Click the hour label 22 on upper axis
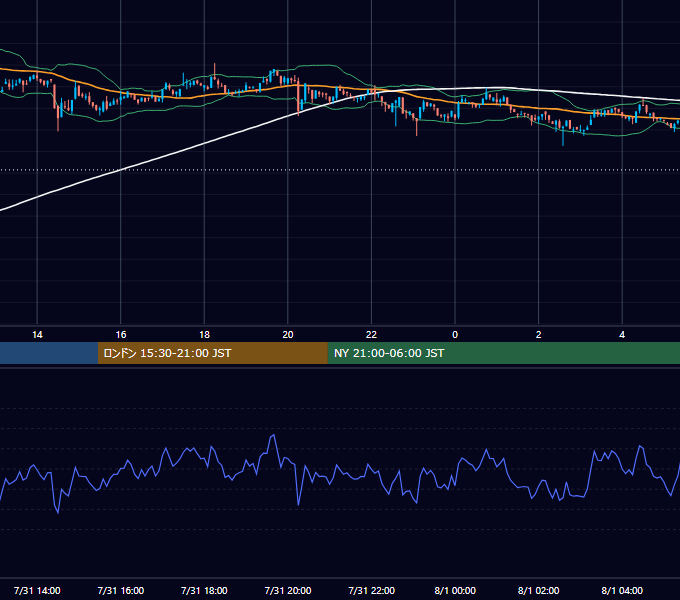680x600 pixels. click(x=371, y=335)
